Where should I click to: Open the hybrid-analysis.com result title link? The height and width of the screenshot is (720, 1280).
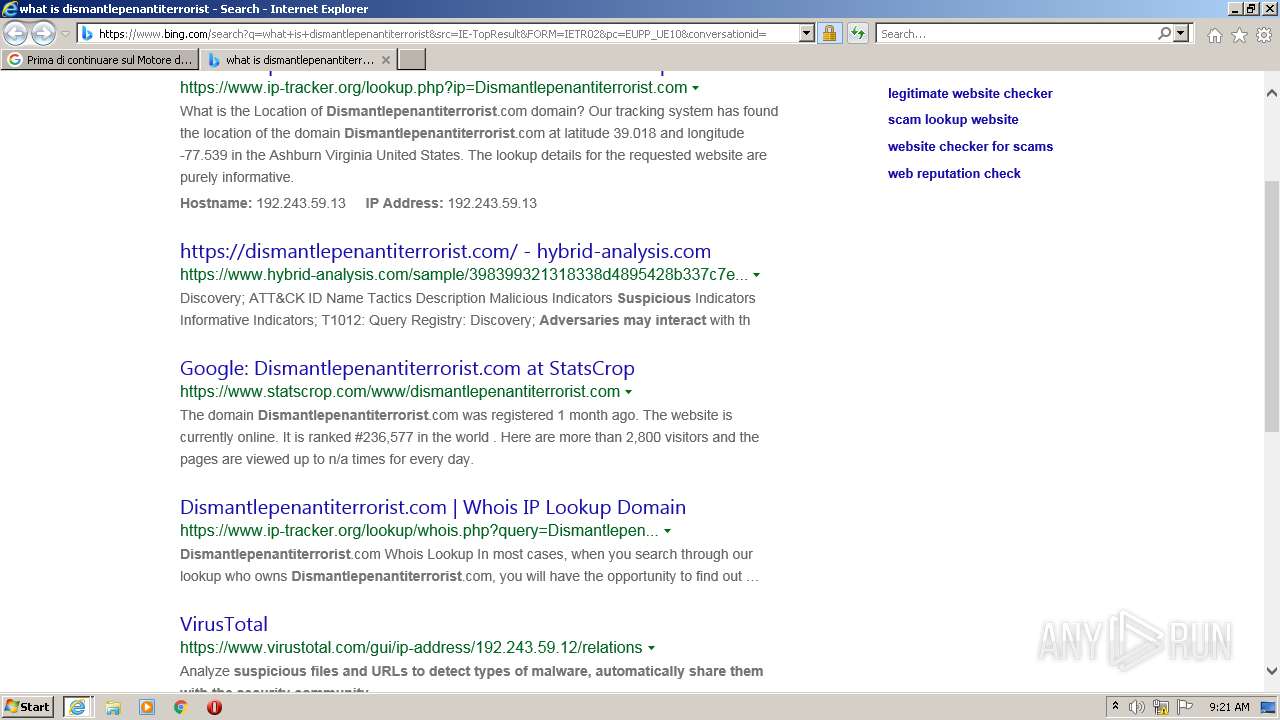(445, 251)
